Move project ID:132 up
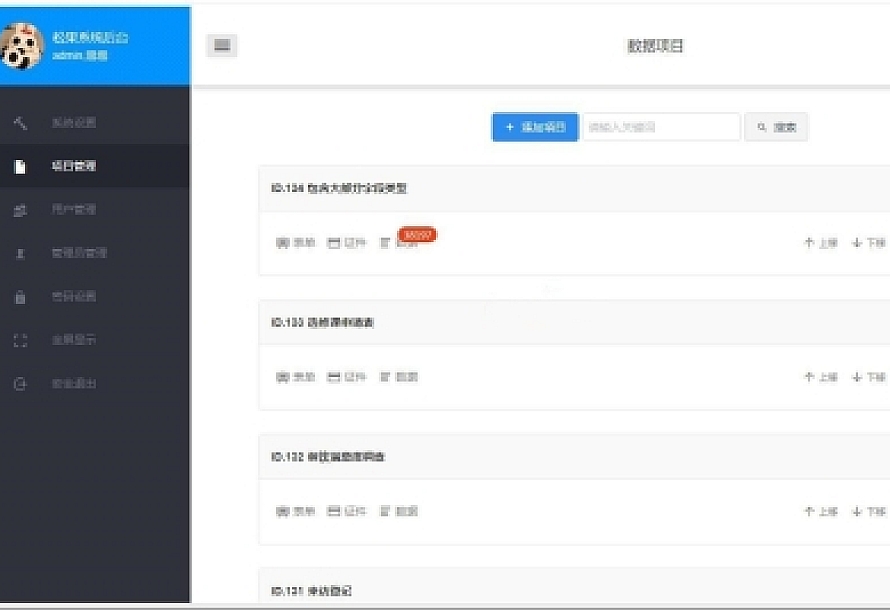The height and width of the screenshot is (610, 890). pyautogui.click(x=820, y=511)
